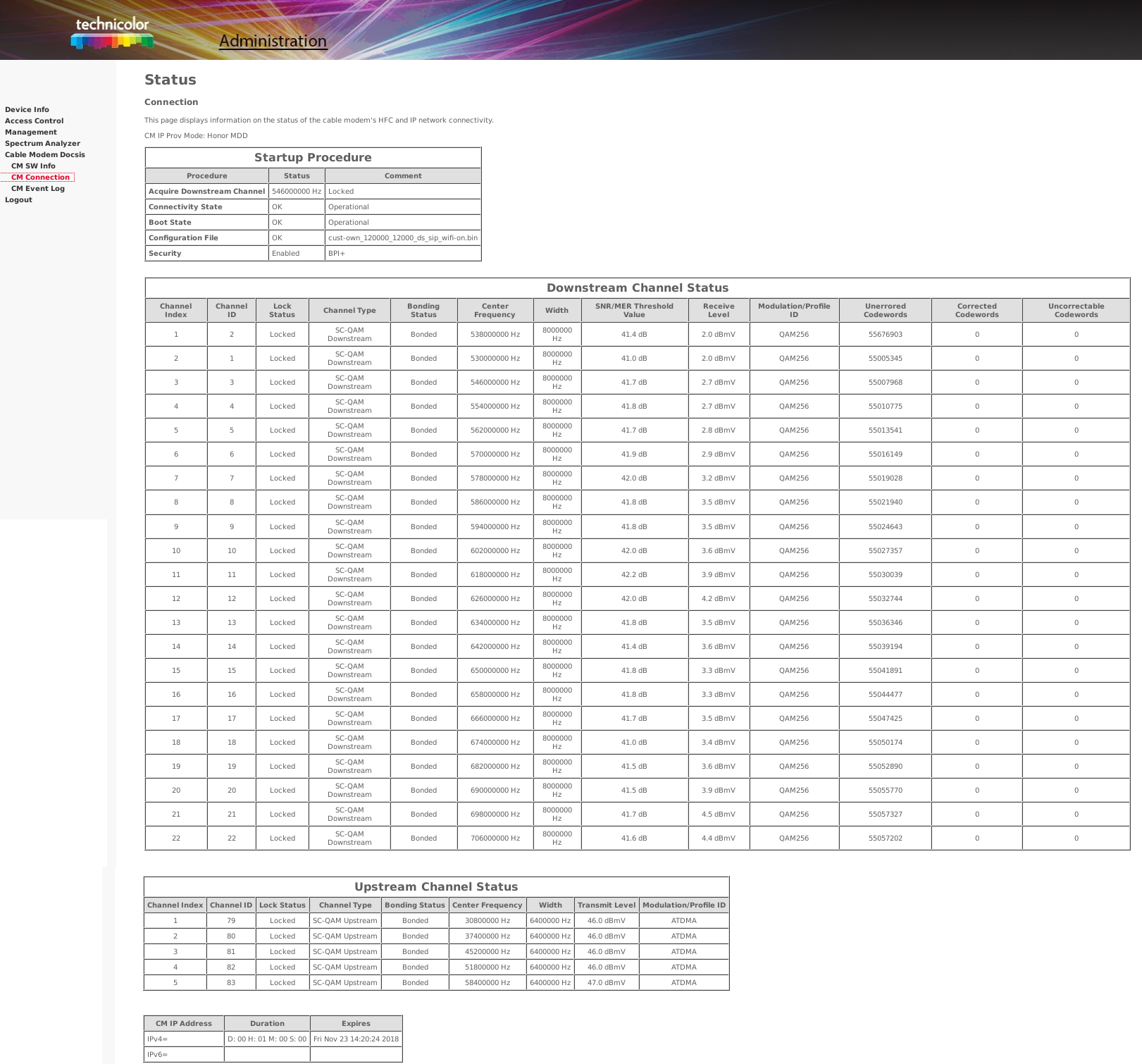Viewport: 1142px width, 1064px height.
Task: Click the Upstream Channel Status title
Action: tap(435, 887)
